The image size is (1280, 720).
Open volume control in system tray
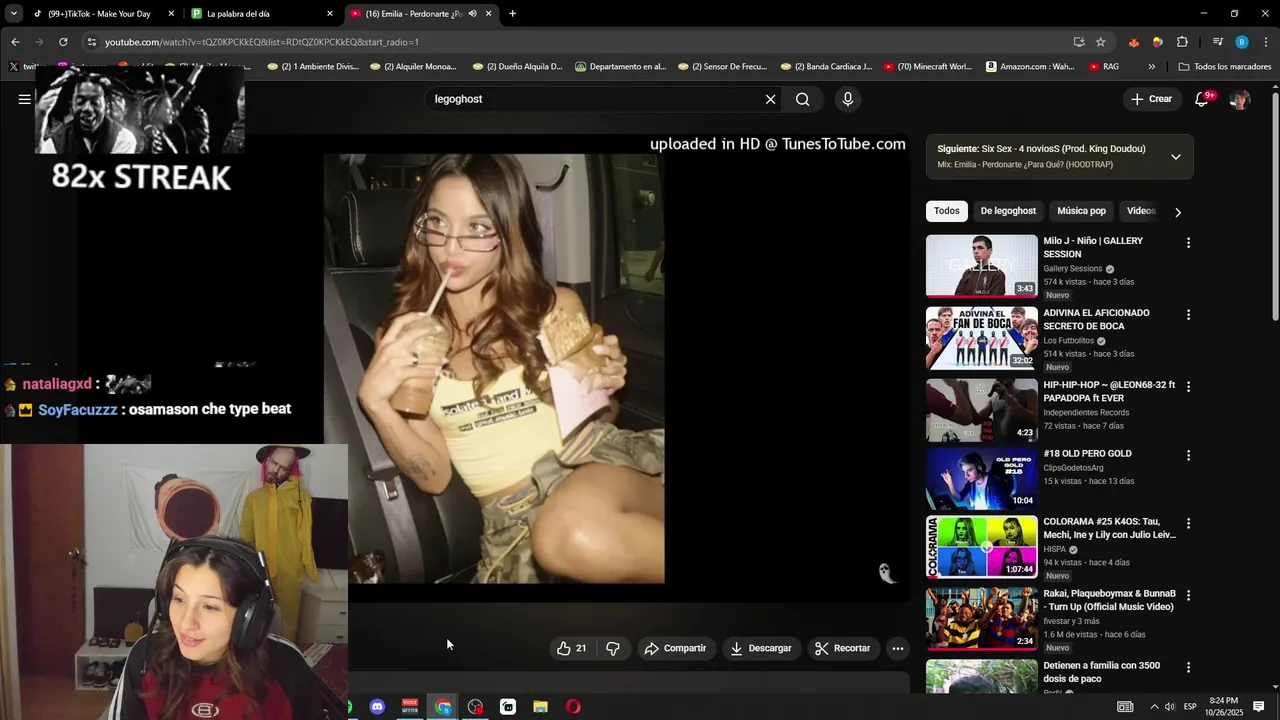[x=1170, y=707]
